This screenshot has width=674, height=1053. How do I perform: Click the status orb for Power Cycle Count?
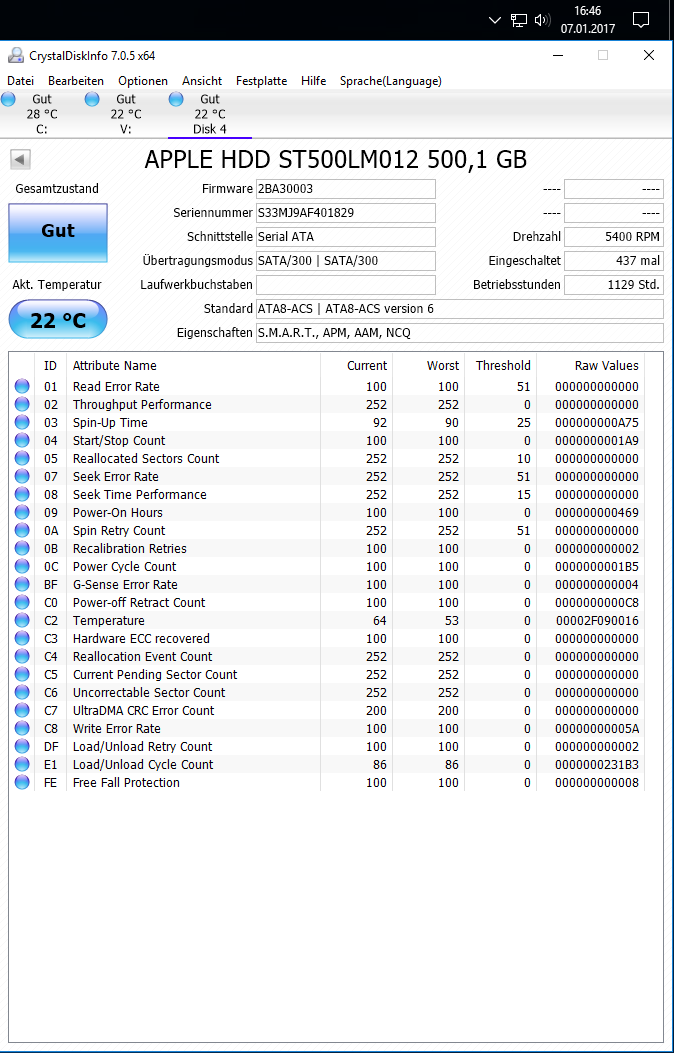(22, 566)
